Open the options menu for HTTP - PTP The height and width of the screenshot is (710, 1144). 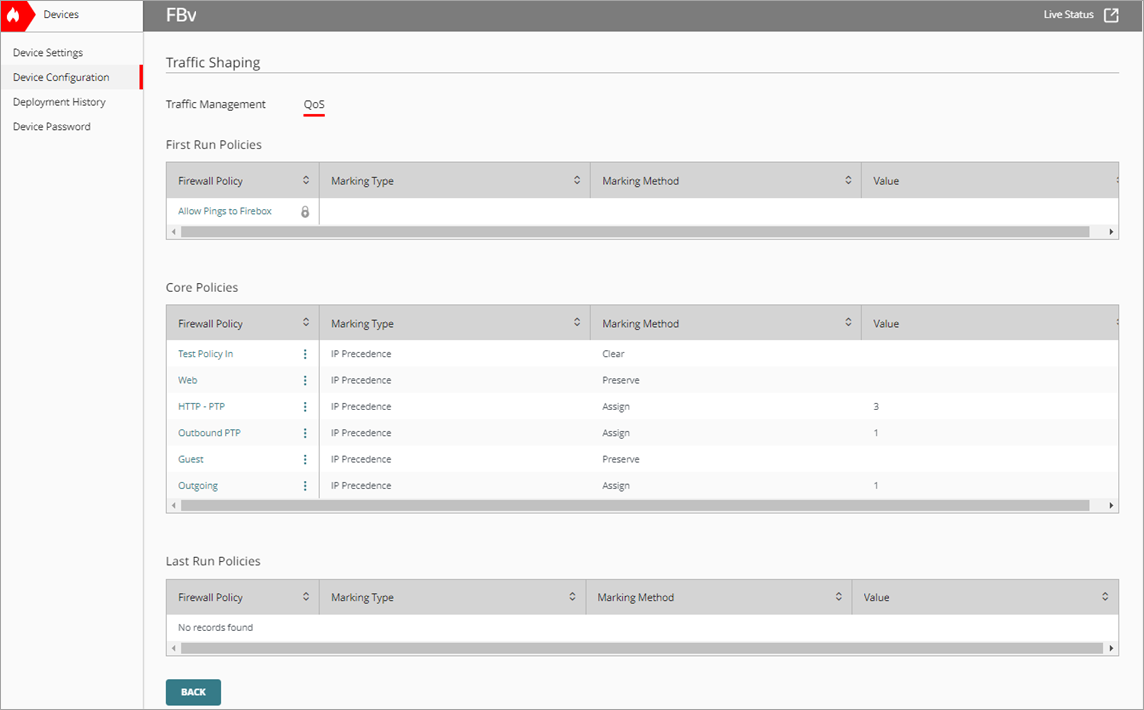pyautogui.click(x=305, y=406)
